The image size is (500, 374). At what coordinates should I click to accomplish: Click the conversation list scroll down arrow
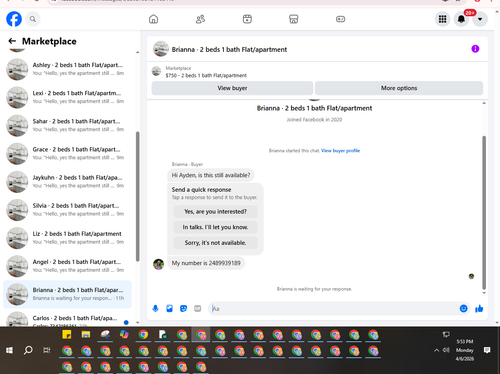point(138,323)
